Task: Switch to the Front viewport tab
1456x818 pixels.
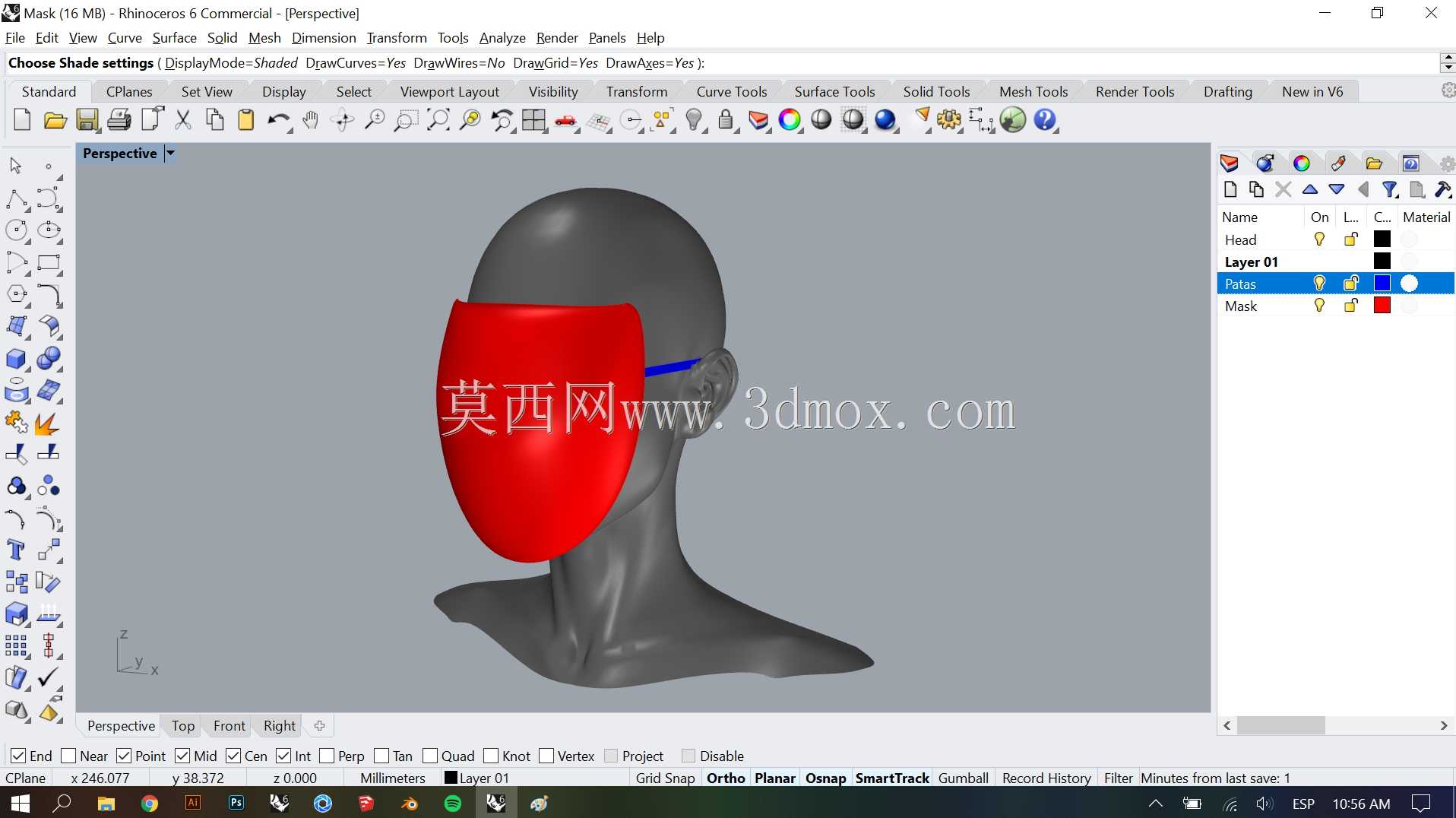Action: [x=229, y=726]
